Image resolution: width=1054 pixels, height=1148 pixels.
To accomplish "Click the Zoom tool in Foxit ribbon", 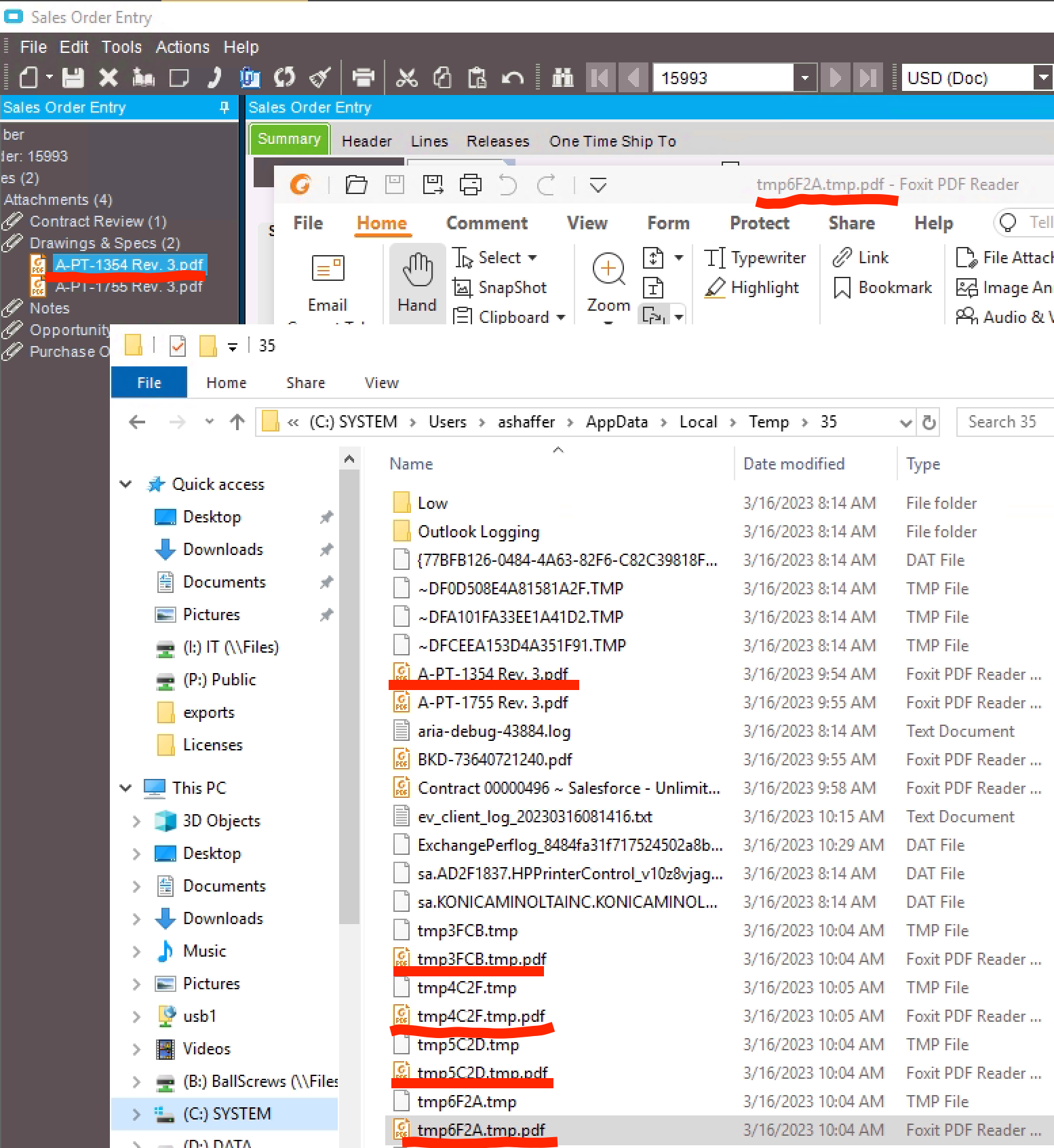I will coord(608,283).
